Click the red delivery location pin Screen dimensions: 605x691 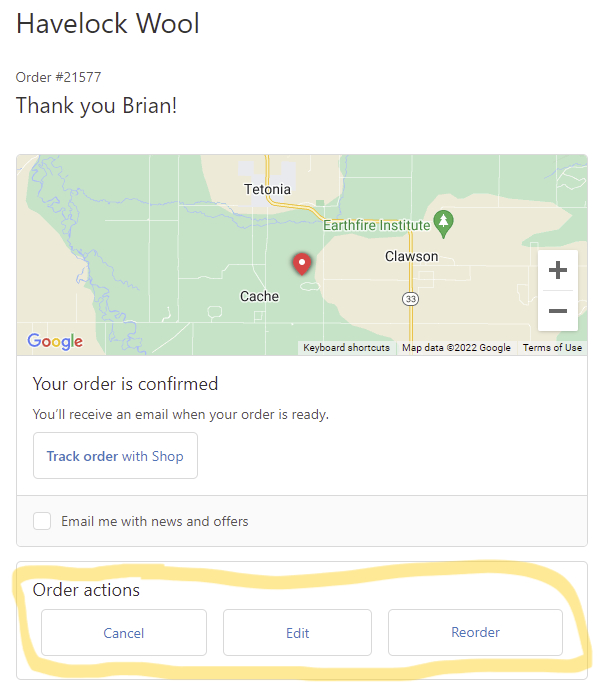[x=301, y=263]
